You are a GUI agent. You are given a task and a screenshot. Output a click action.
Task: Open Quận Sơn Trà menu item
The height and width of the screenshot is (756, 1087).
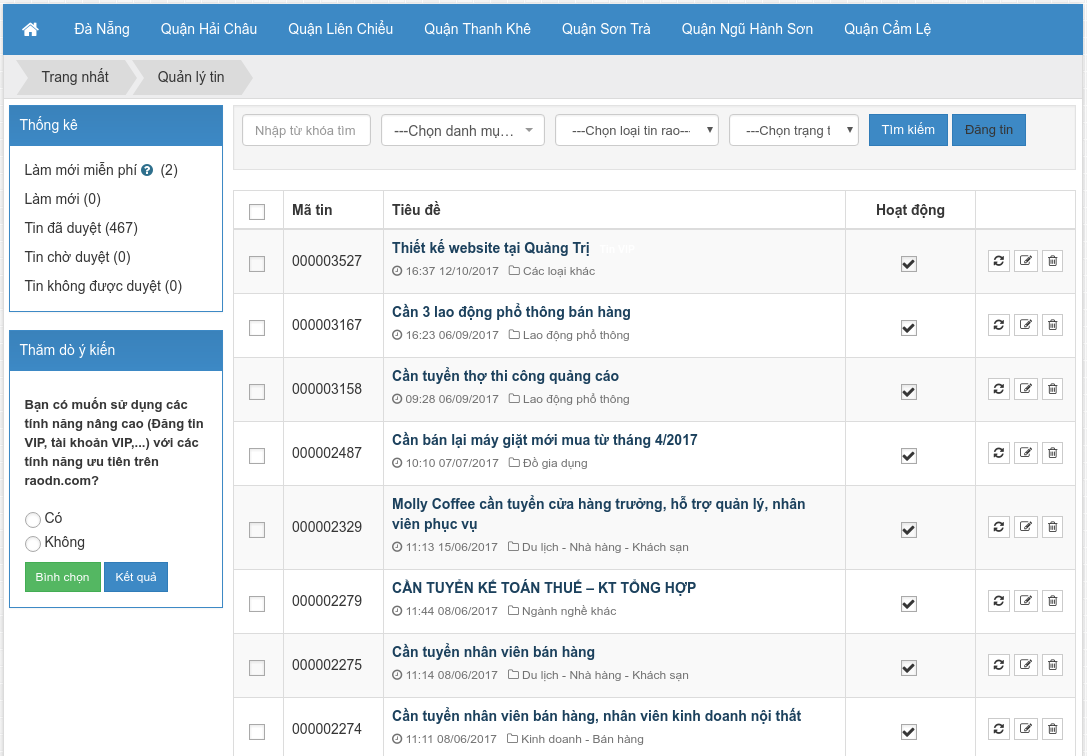tap(607, 29)
